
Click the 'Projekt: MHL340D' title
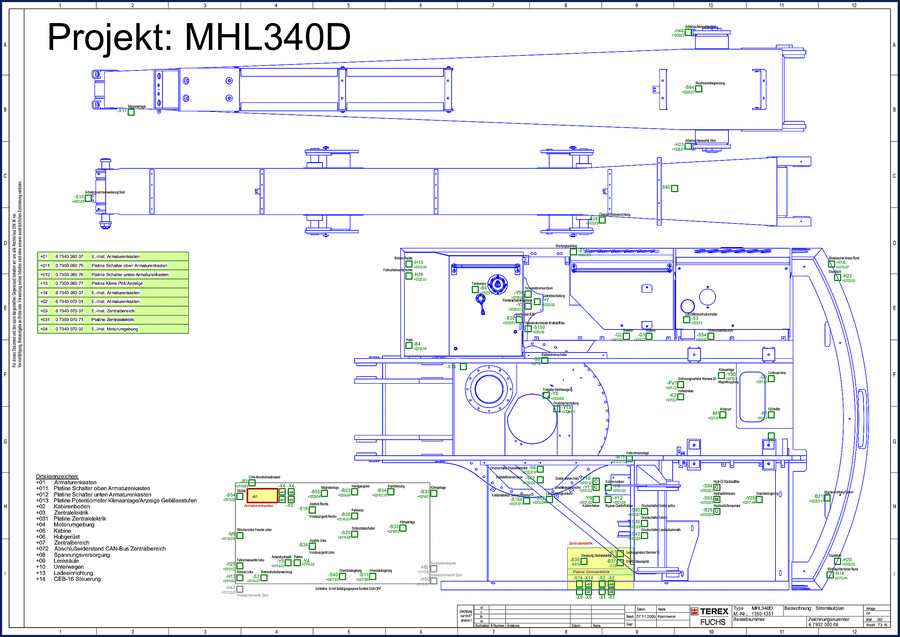pyautogui.click(x=199, y=38)
